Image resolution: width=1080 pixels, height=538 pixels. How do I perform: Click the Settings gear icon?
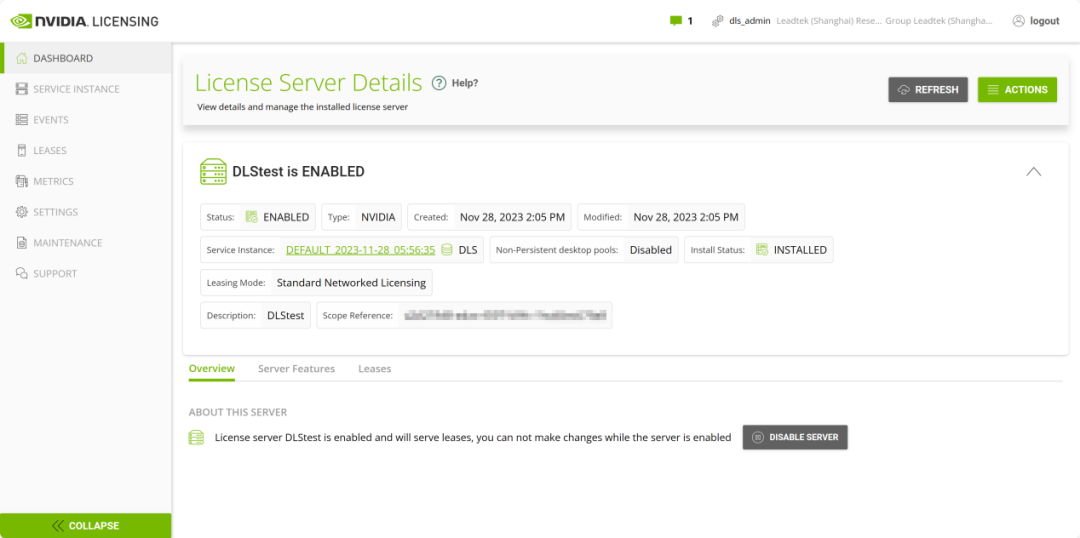(x=21, y=212)
